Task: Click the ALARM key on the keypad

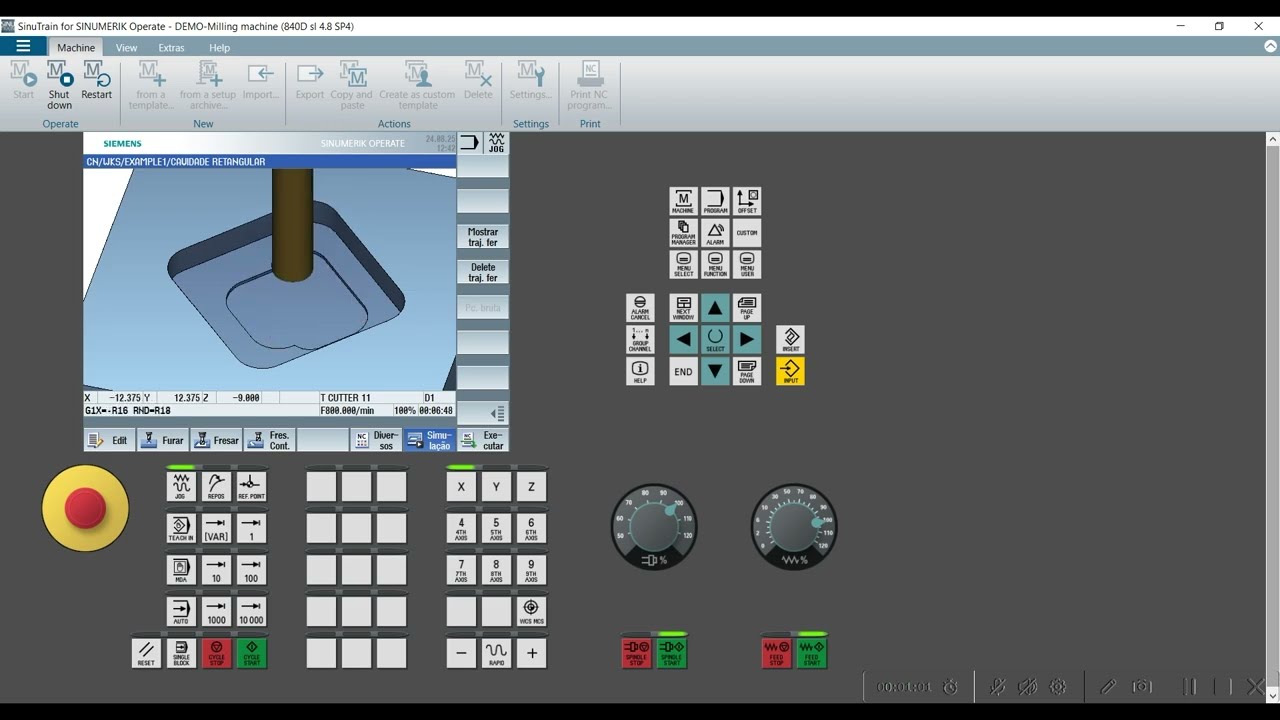Action: coord(715,233)
